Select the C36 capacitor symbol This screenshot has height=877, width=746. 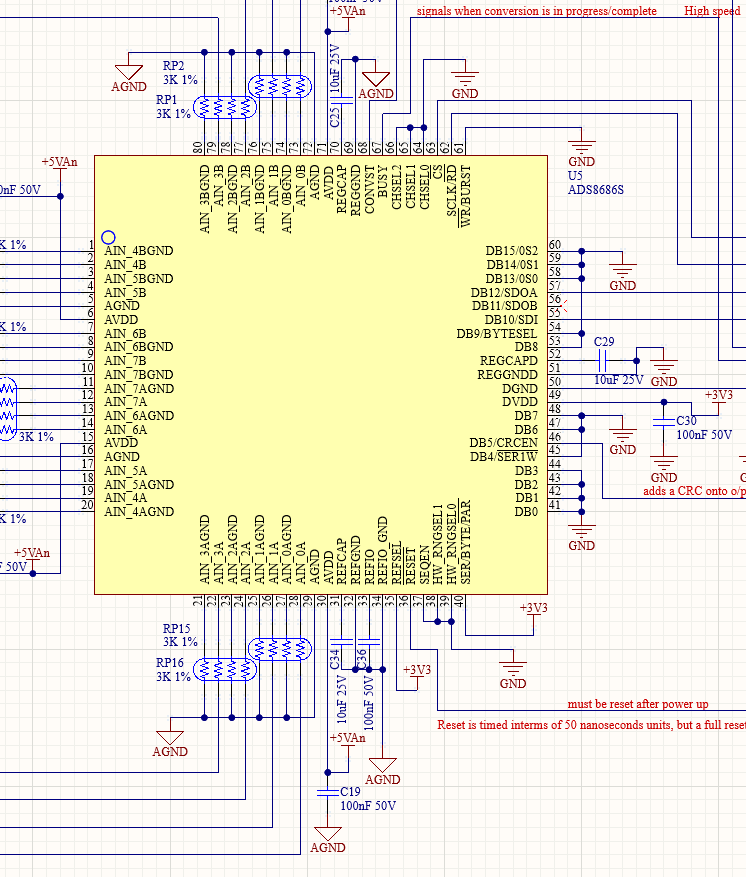click(x=369, y=642)
